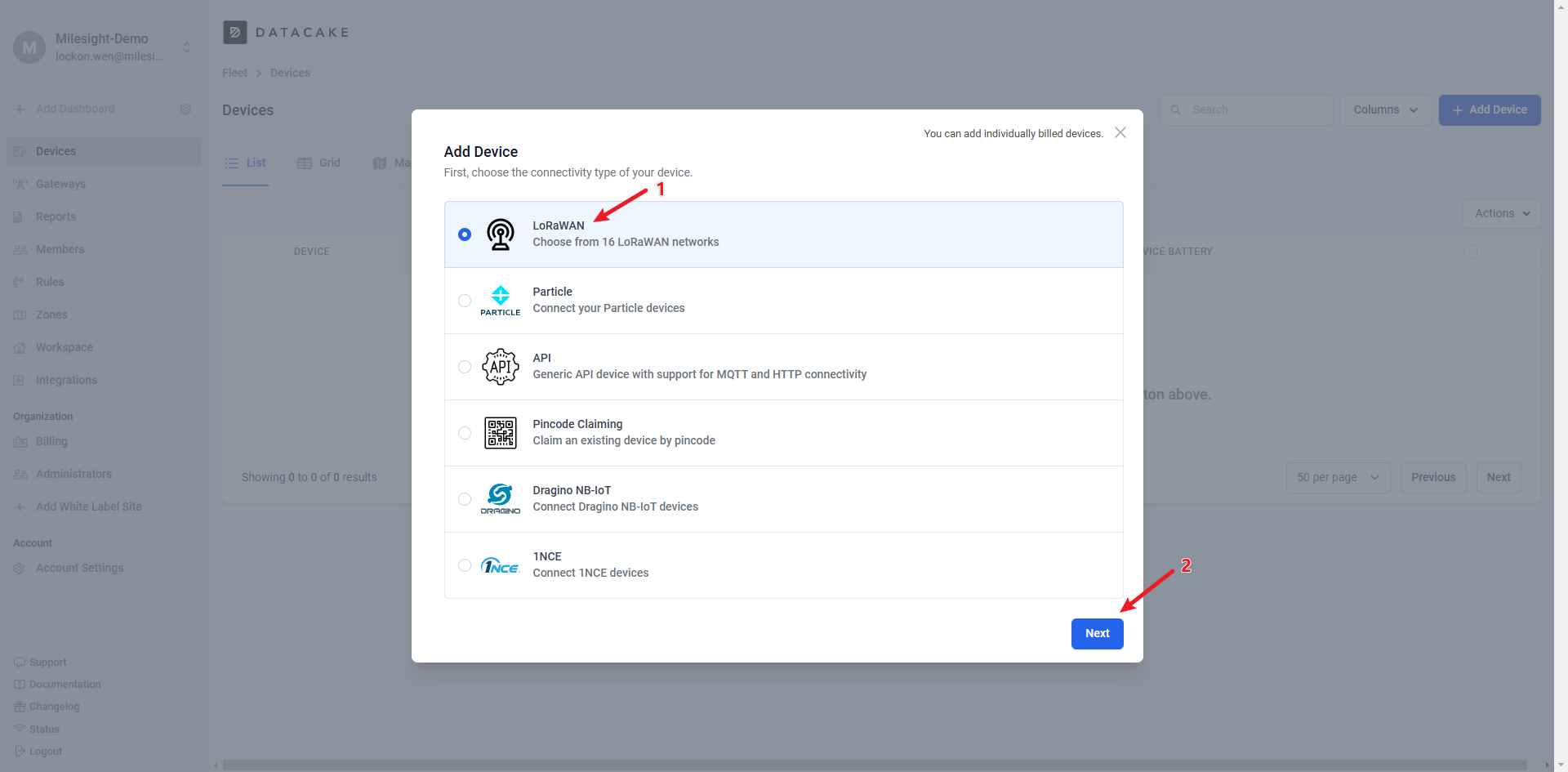Image resolution: width=1568 pixels, height=772 pixels.
Task: Click the Add Device button
Action: [1490, 109]
